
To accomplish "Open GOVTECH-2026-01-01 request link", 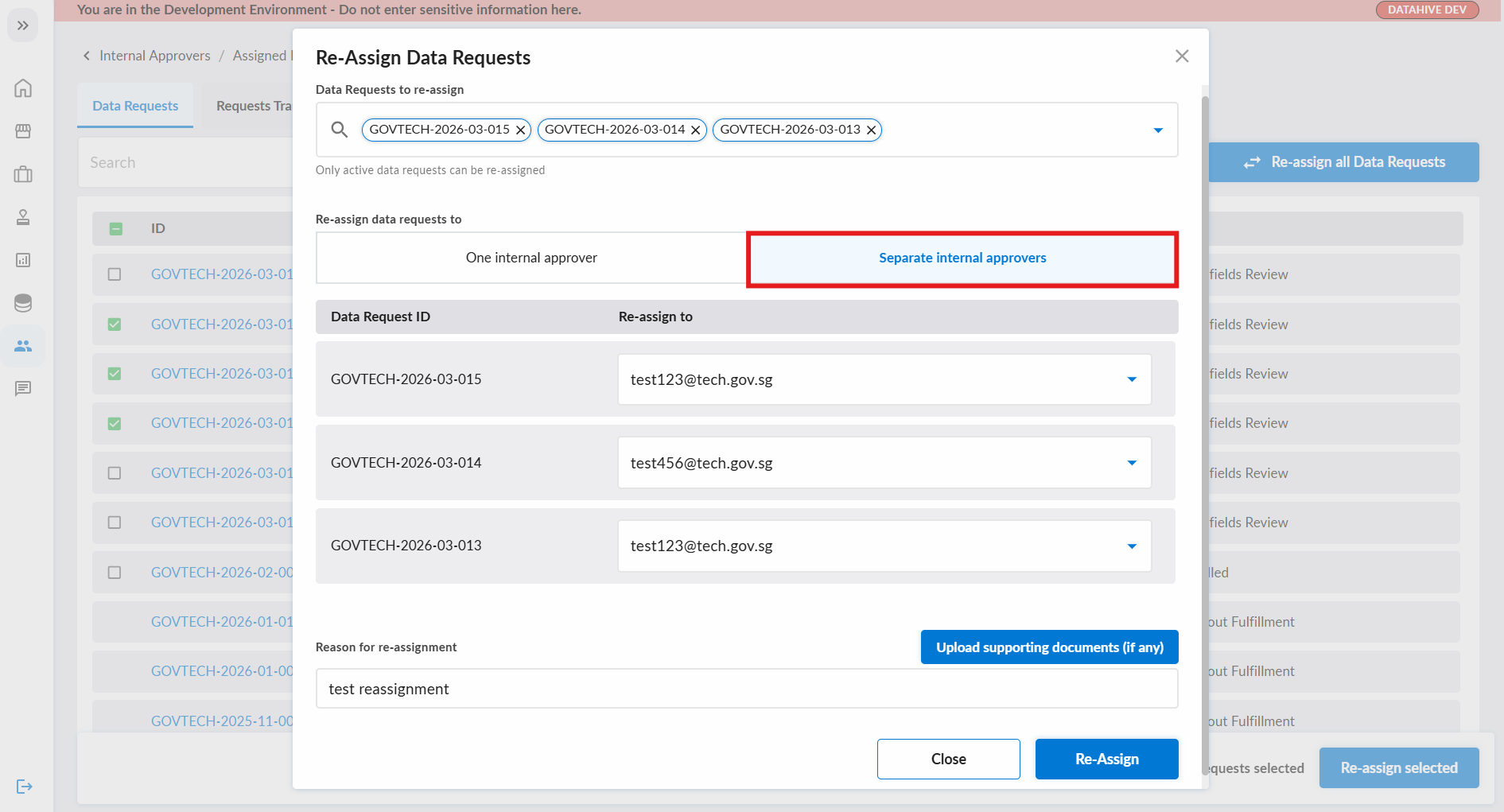I will (x=222, y=622).
